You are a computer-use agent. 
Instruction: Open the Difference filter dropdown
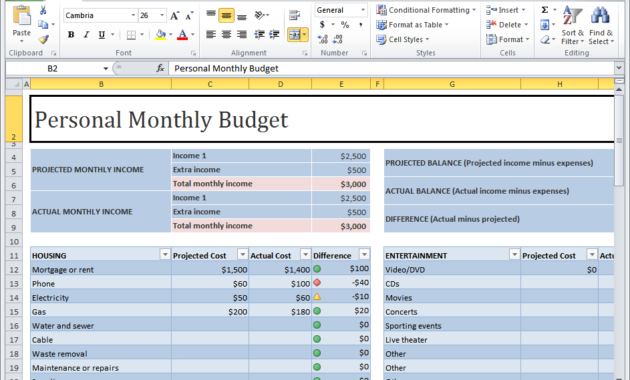(364, 254)
